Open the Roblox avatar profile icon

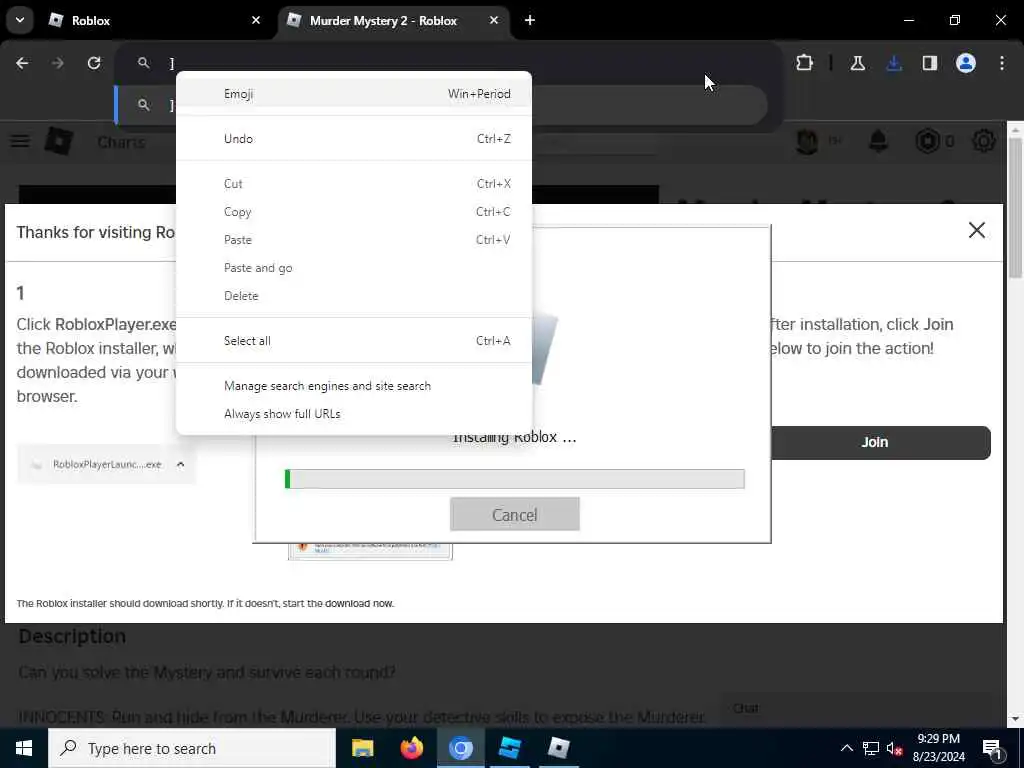(x=807, y=141)
